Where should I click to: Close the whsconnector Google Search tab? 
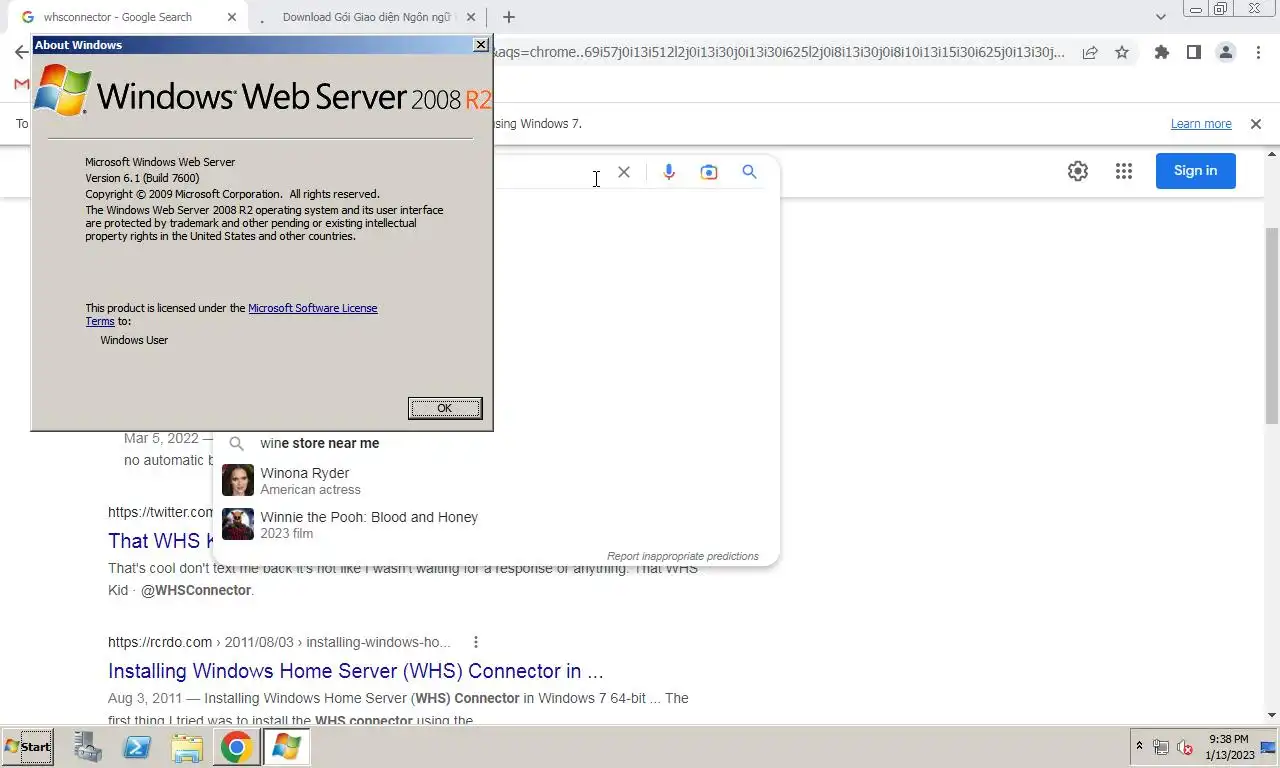[232, 17]
